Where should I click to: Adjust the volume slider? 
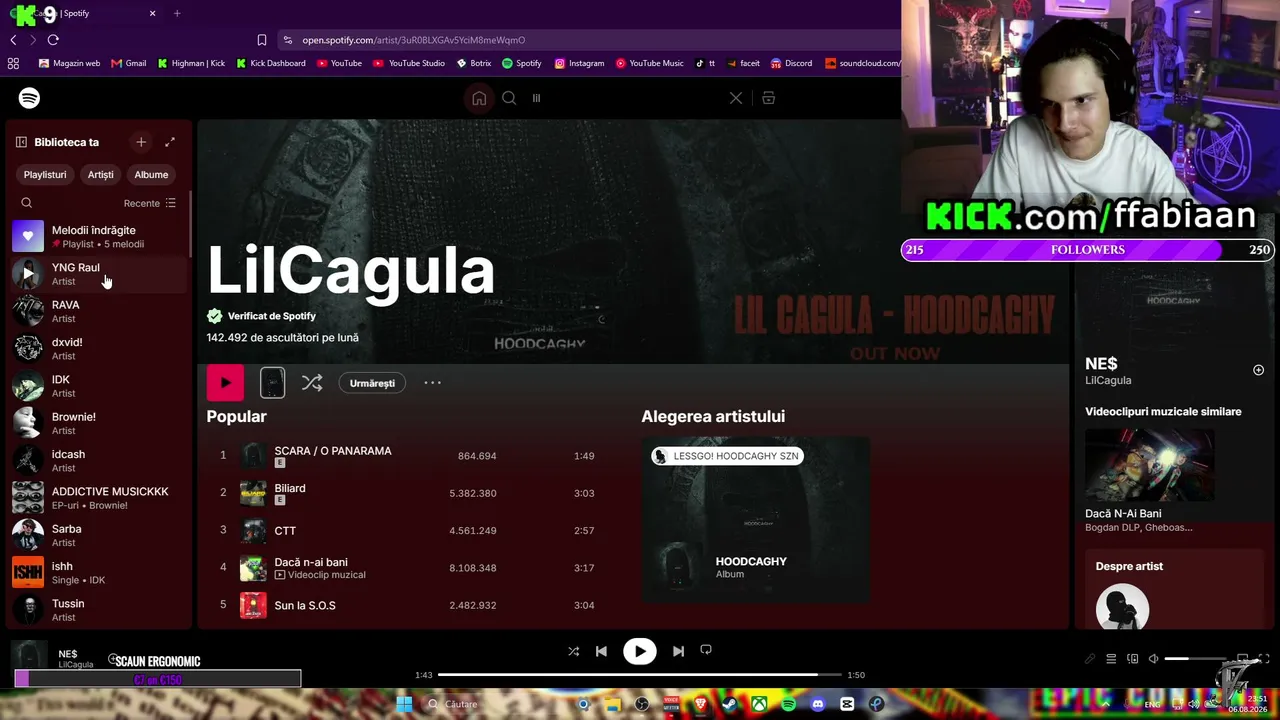(x=1195, y=659)
